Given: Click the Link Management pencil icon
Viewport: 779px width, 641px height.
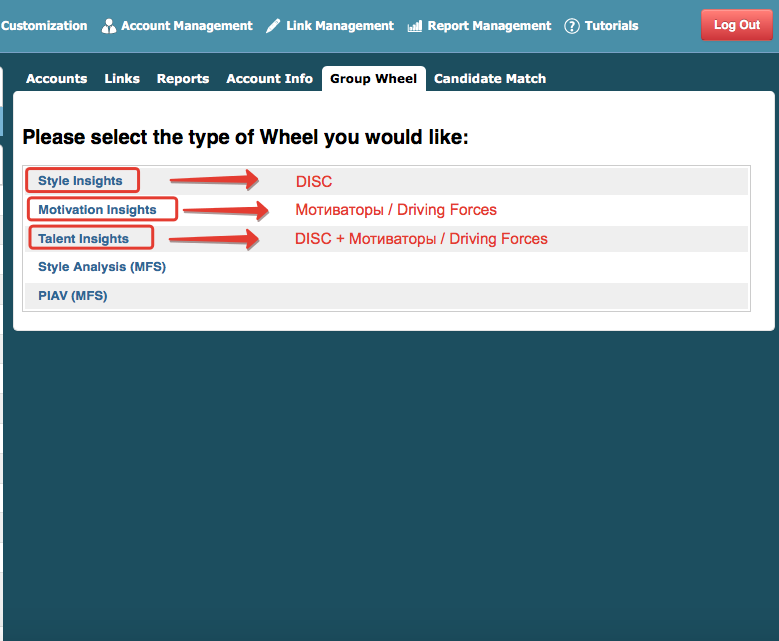Looking at the screenshot, I should pyautogui.click(x=273, y=26).
